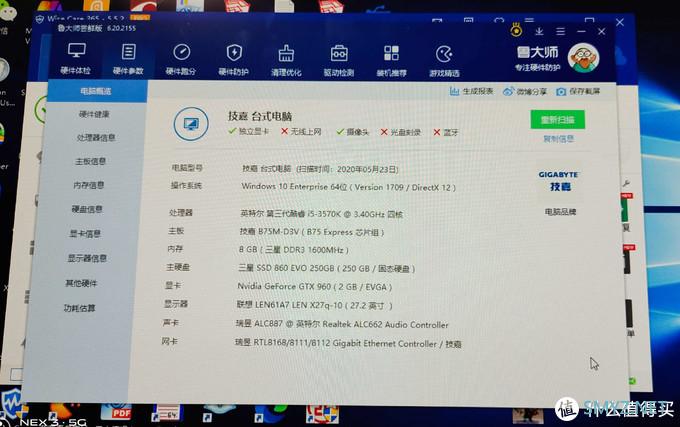
Task: Click the cartoon user avatar picture
Action: tap(583, 58)
